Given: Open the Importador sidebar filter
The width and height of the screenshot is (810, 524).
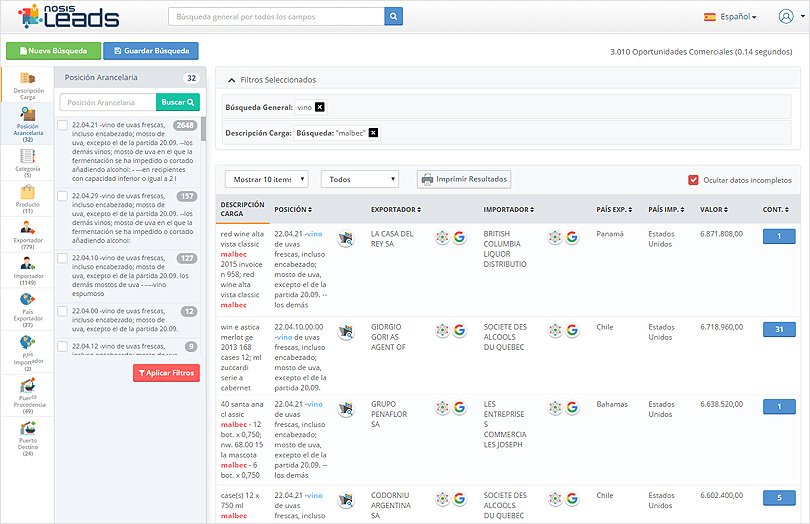Looking at the screenshot, I should (28, 270).
